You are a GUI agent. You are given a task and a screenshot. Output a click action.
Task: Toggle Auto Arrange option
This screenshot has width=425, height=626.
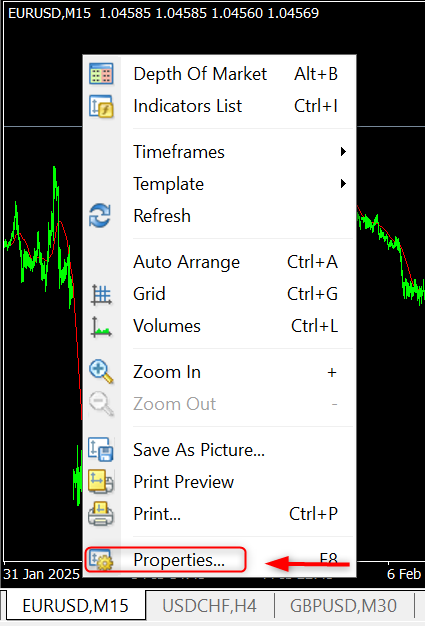(219, 262)
